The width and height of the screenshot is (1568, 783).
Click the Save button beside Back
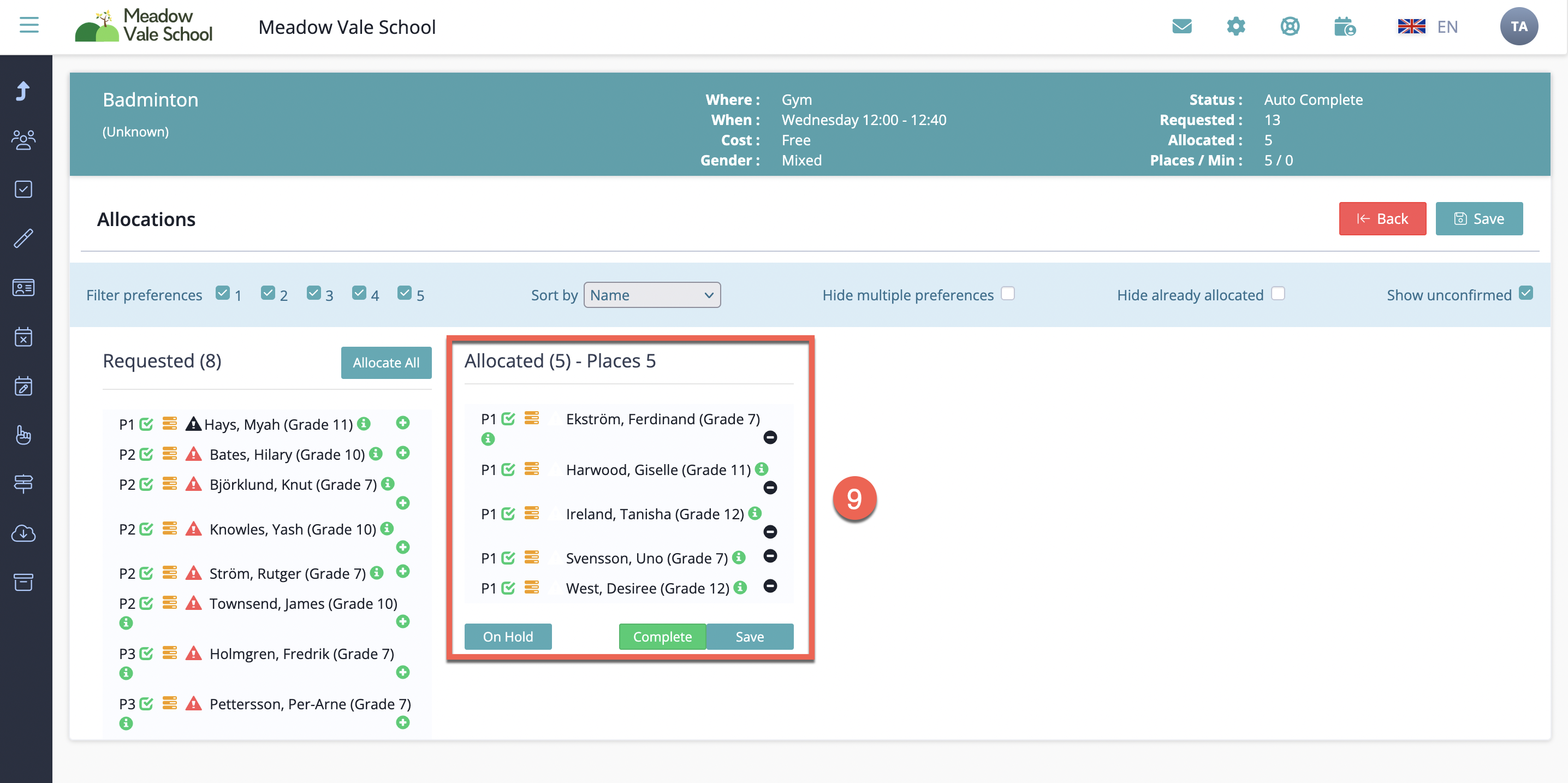click(x=1479, y=218)
